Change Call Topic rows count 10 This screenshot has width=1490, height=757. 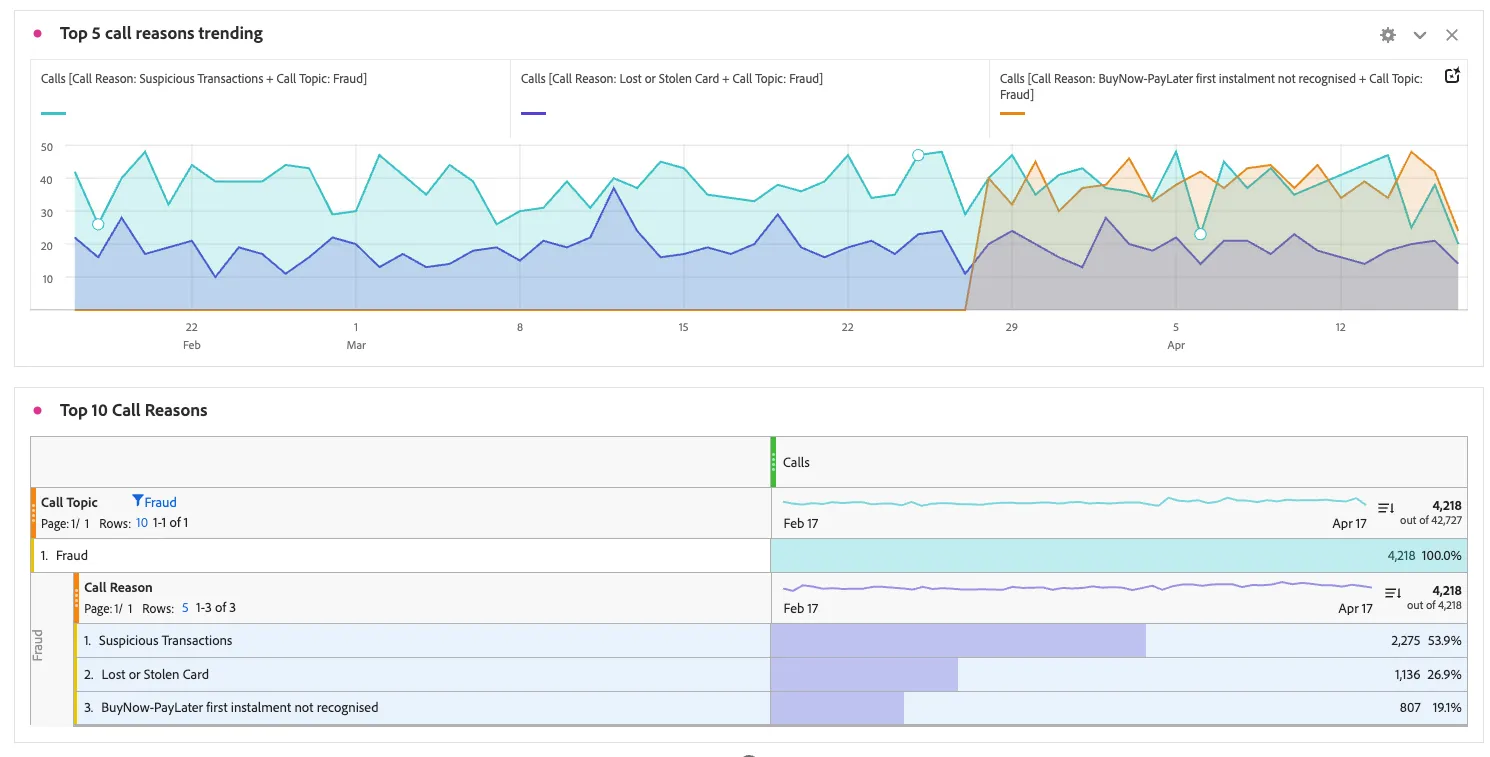coord(142,523)
